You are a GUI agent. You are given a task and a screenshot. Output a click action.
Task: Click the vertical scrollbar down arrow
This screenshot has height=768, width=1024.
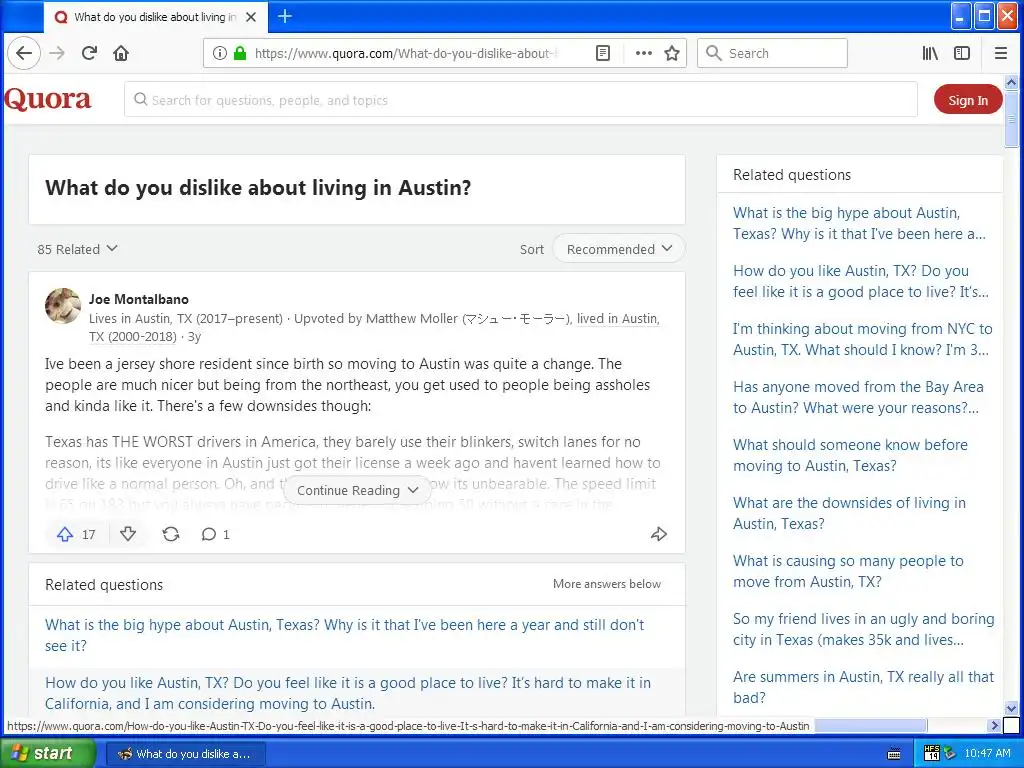coord(1011,708)
